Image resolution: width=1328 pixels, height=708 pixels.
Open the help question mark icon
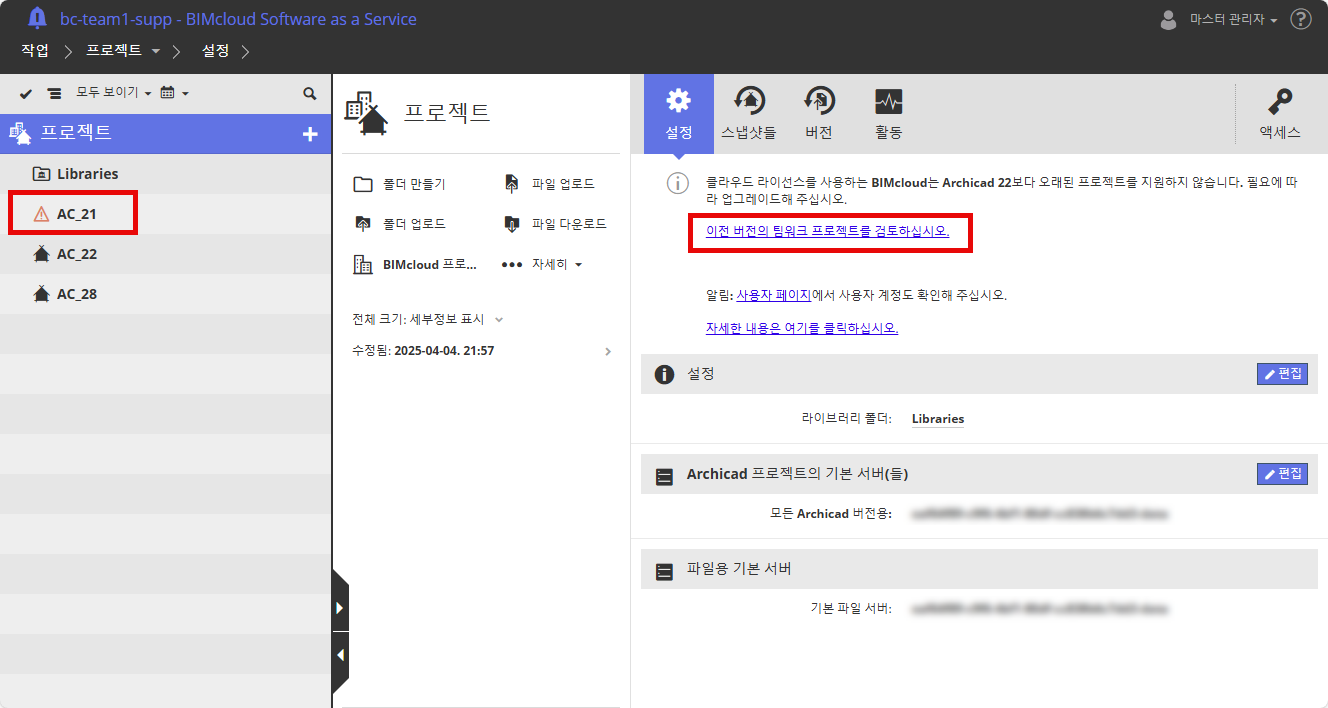1301,19
